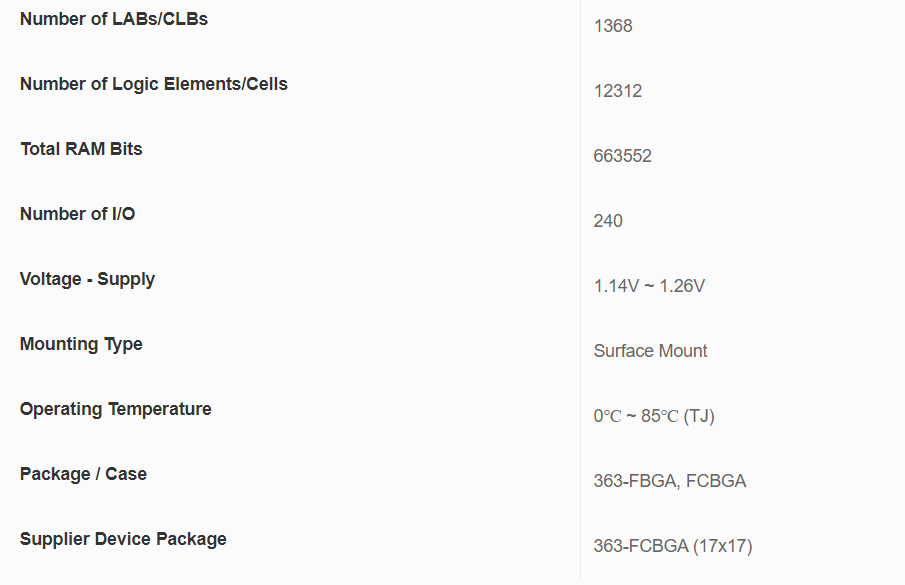This screenshot has height=585, width=905.
Task: Click 'FCBGA' after the comma in Package / Case
Action: pos(716,481)
